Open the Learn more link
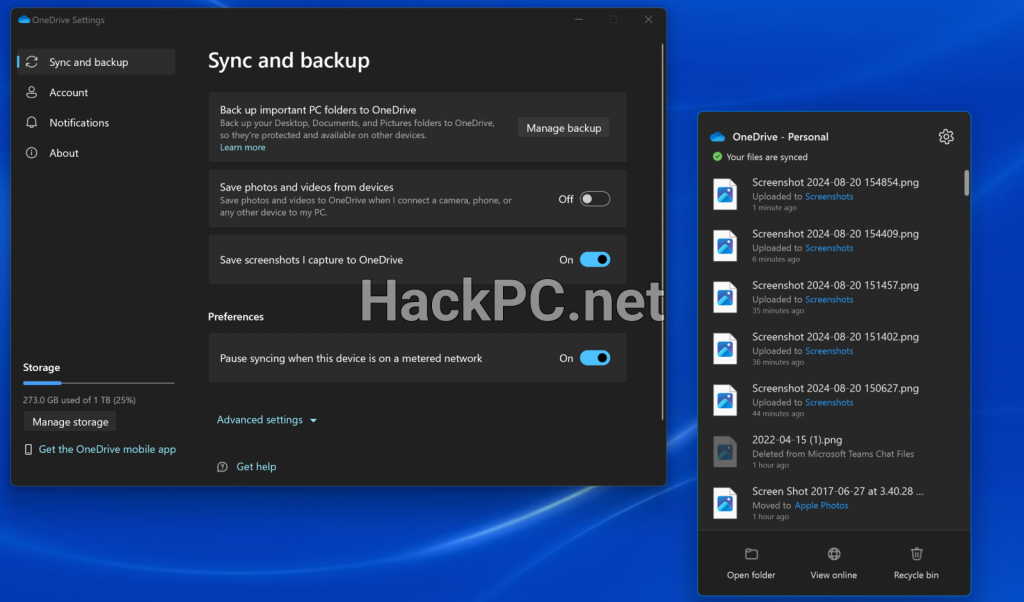Screen dimensions: 1024x602 (242, 148)
